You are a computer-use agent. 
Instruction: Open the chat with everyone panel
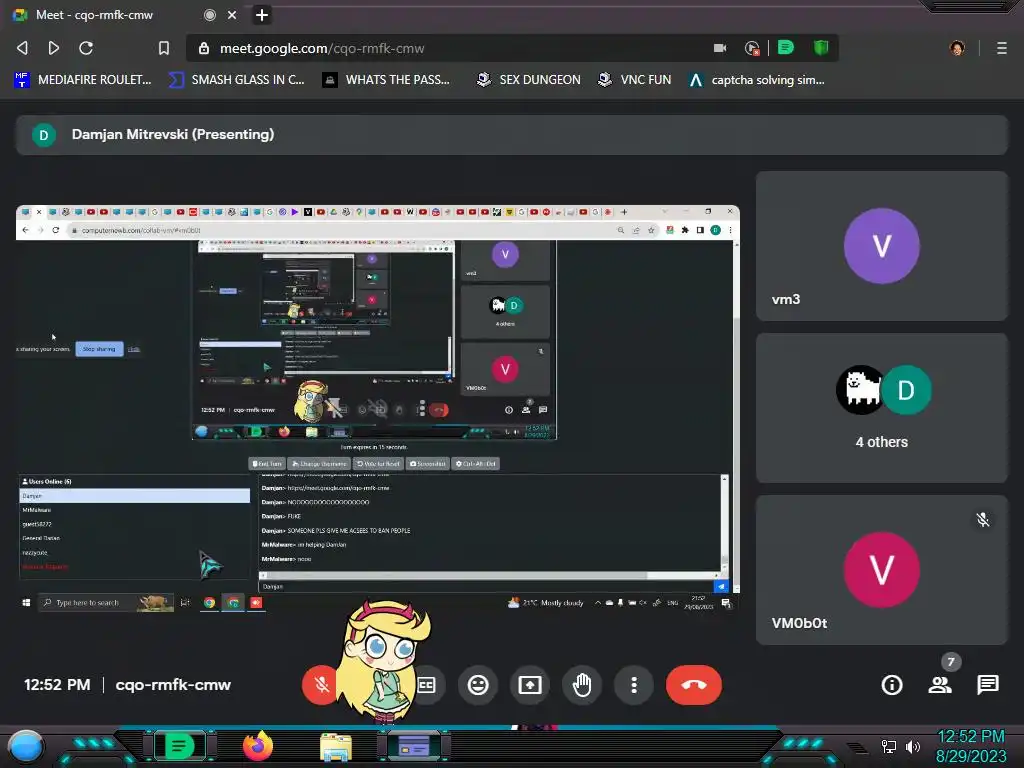click(987, 684)
